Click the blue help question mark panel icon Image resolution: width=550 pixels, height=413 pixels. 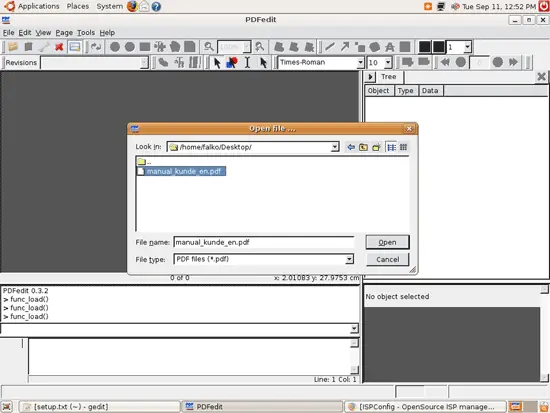click(156, 6)
